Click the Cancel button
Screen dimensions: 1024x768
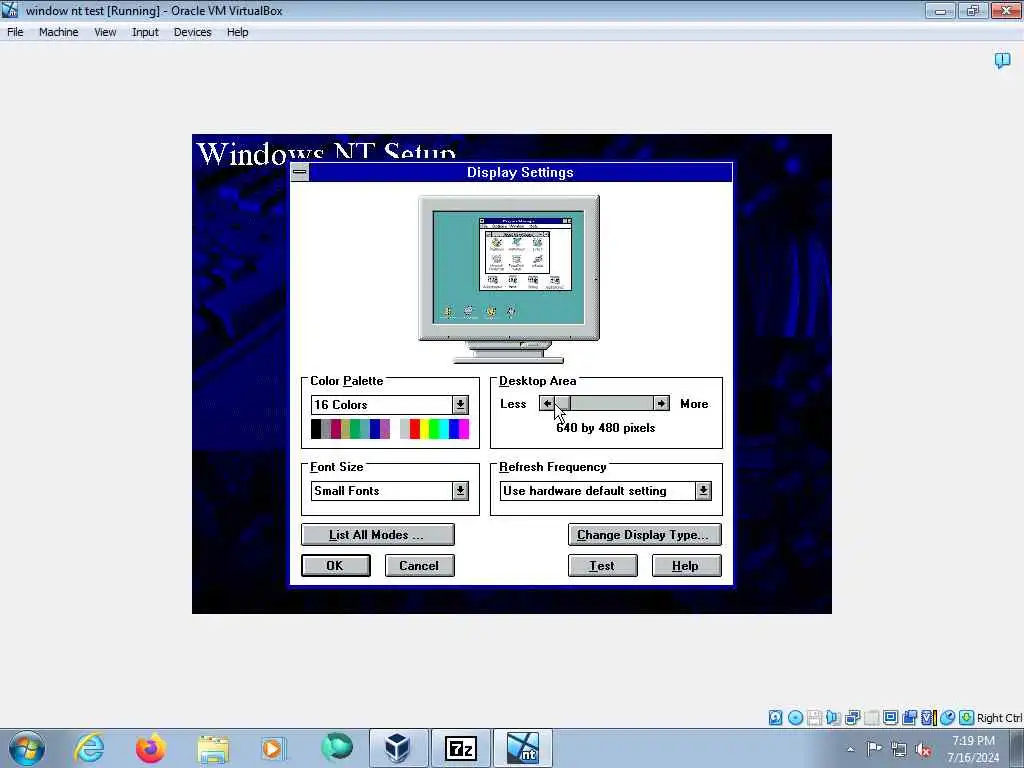pos(419,566)
